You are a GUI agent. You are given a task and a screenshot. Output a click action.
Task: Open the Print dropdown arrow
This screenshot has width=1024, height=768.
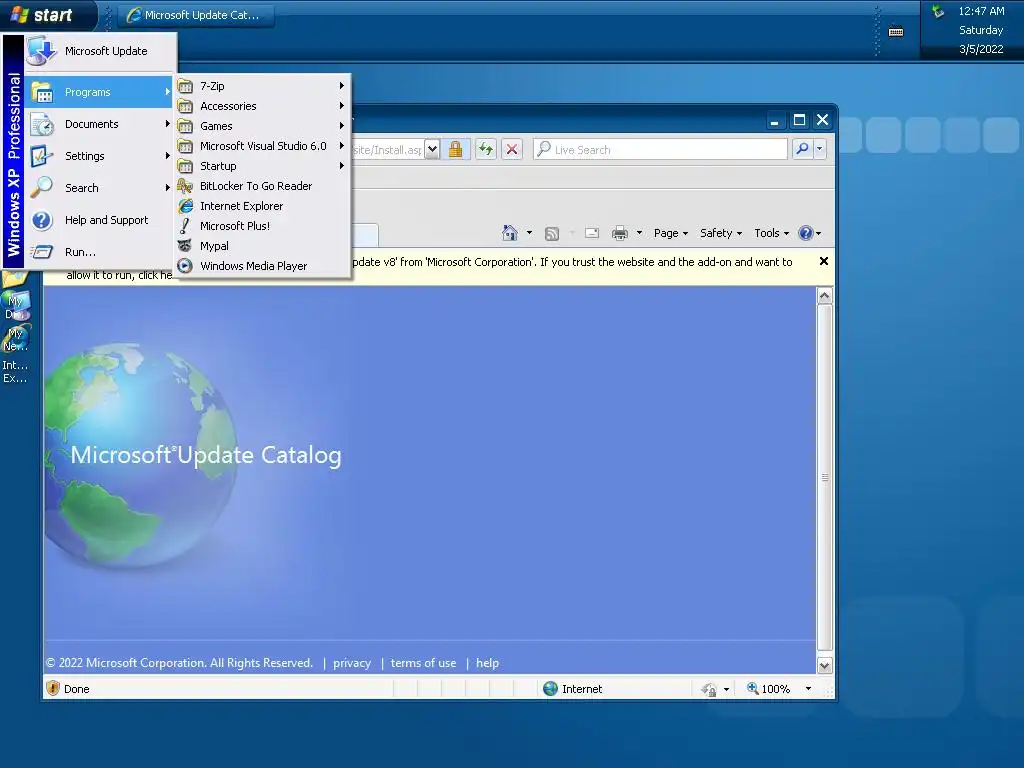(x=639, y=233)
